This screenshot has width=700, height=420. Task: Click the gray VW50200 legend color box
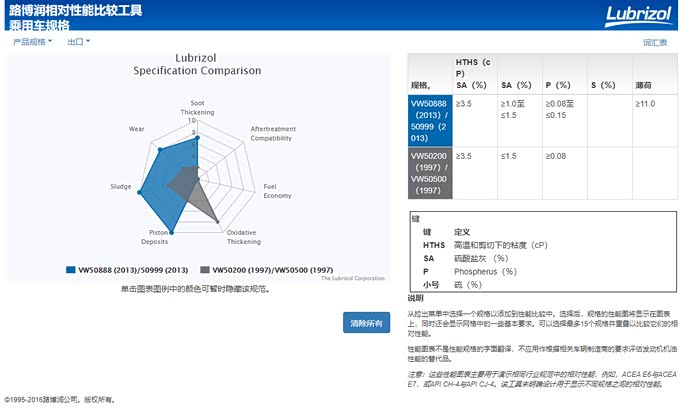[205, 270]
